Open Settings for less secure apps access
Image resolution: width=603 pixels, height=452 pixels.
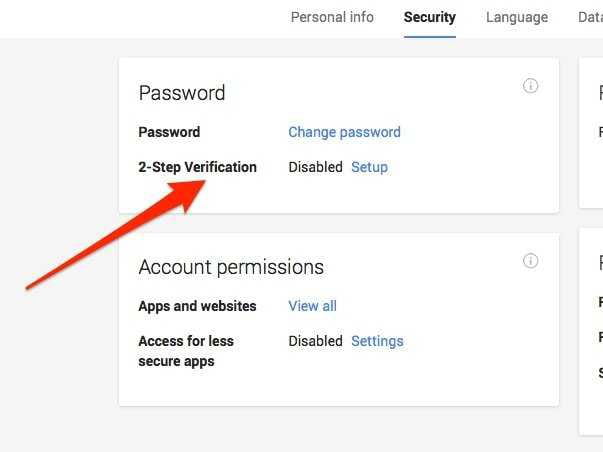[377, 341]
